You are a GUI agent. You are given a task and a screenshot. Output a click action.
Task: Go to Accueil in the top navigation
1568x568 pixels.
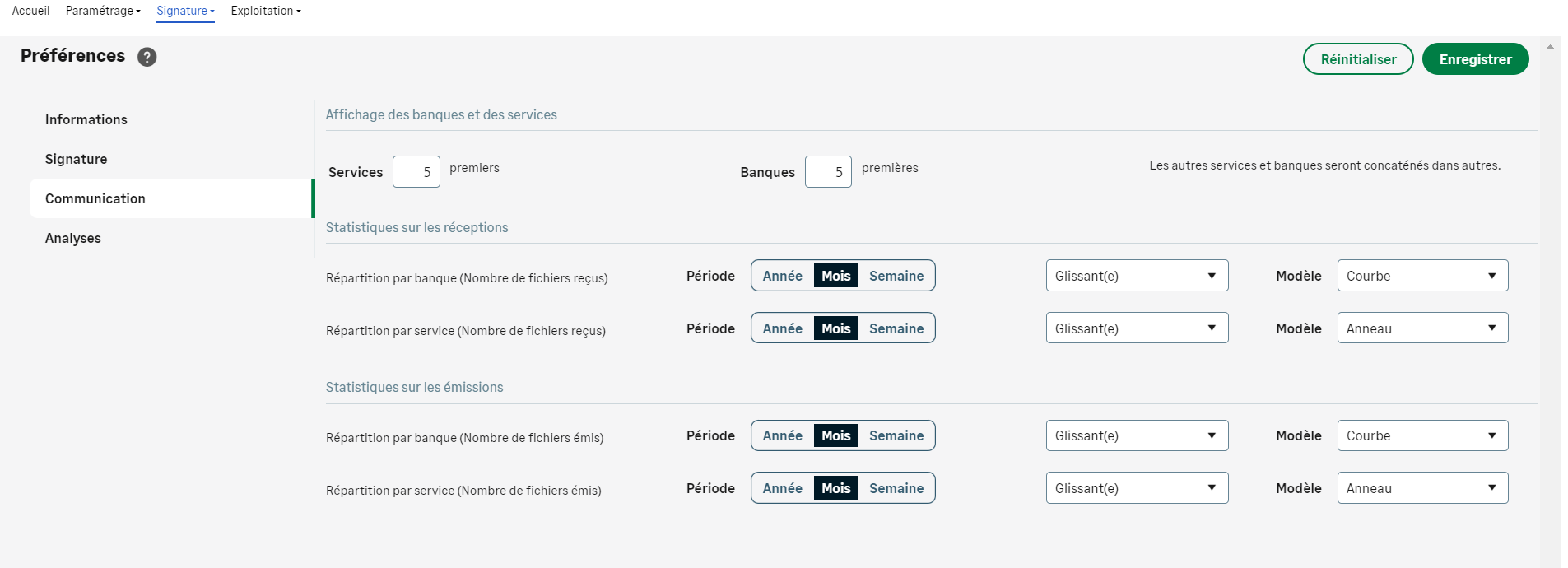(30, 11)
